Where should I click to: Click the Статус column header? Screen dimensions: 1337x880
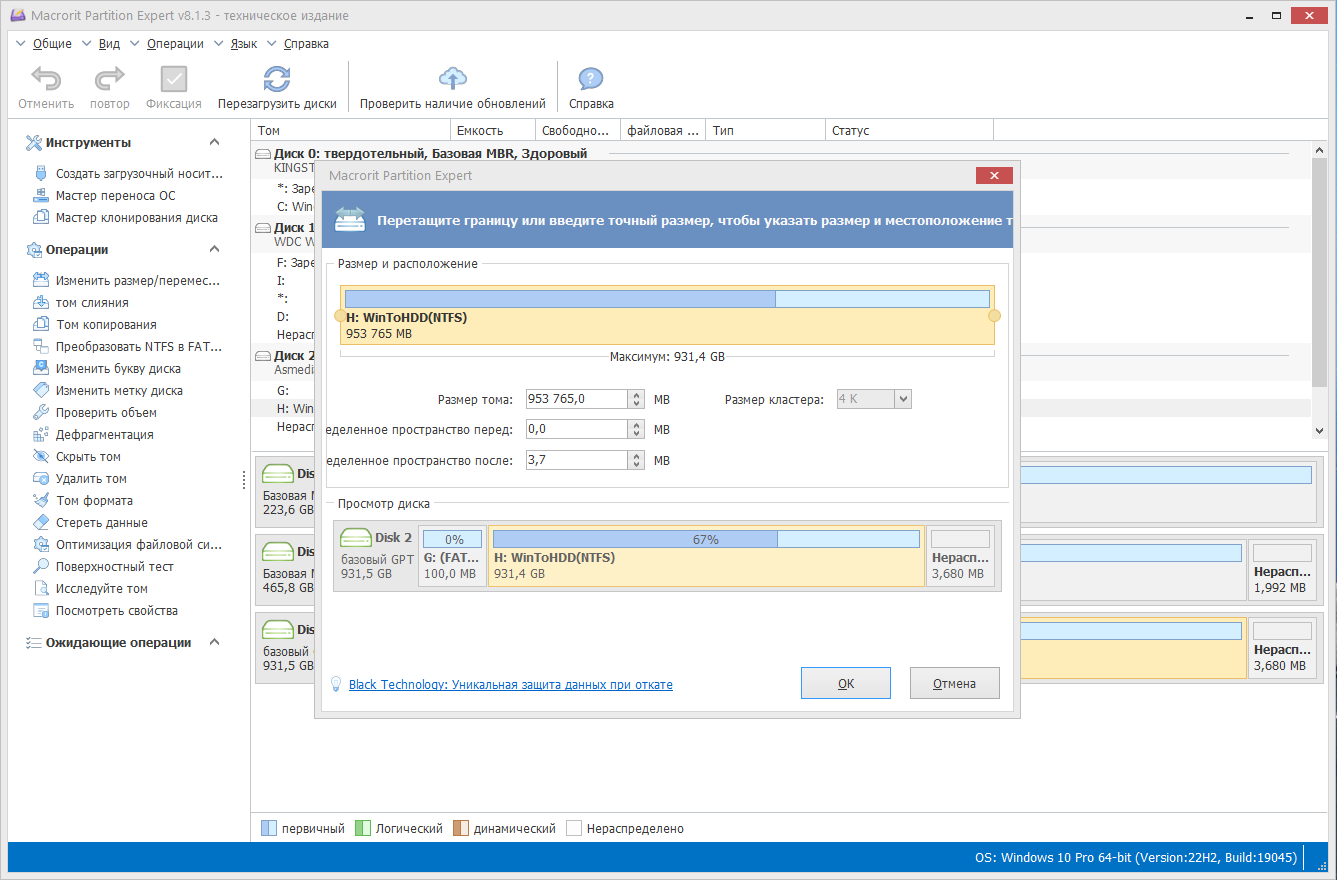pos(909,130)
